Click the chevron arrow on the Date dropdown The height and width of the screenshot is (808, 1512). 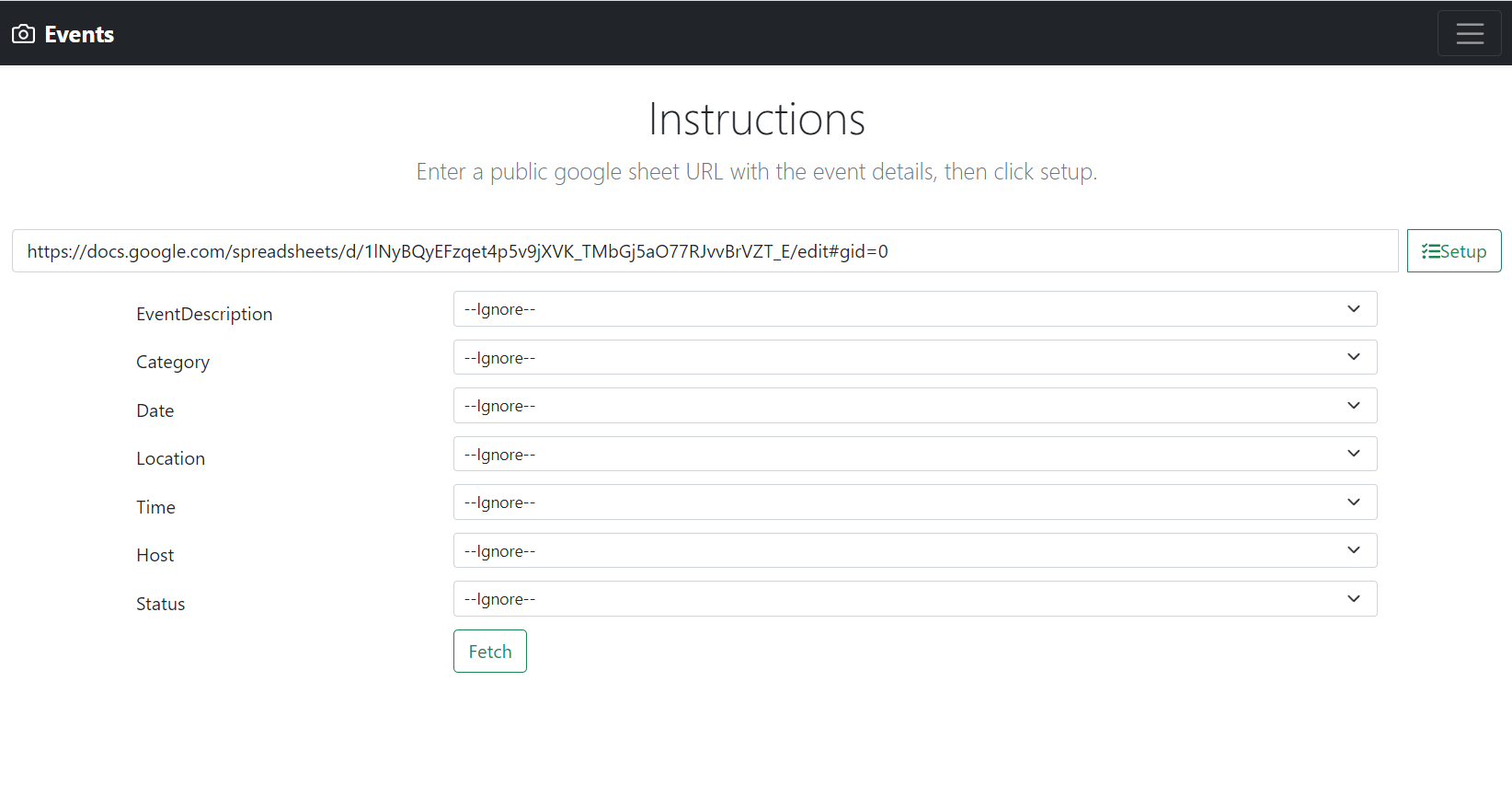(x=1353, y=406)
